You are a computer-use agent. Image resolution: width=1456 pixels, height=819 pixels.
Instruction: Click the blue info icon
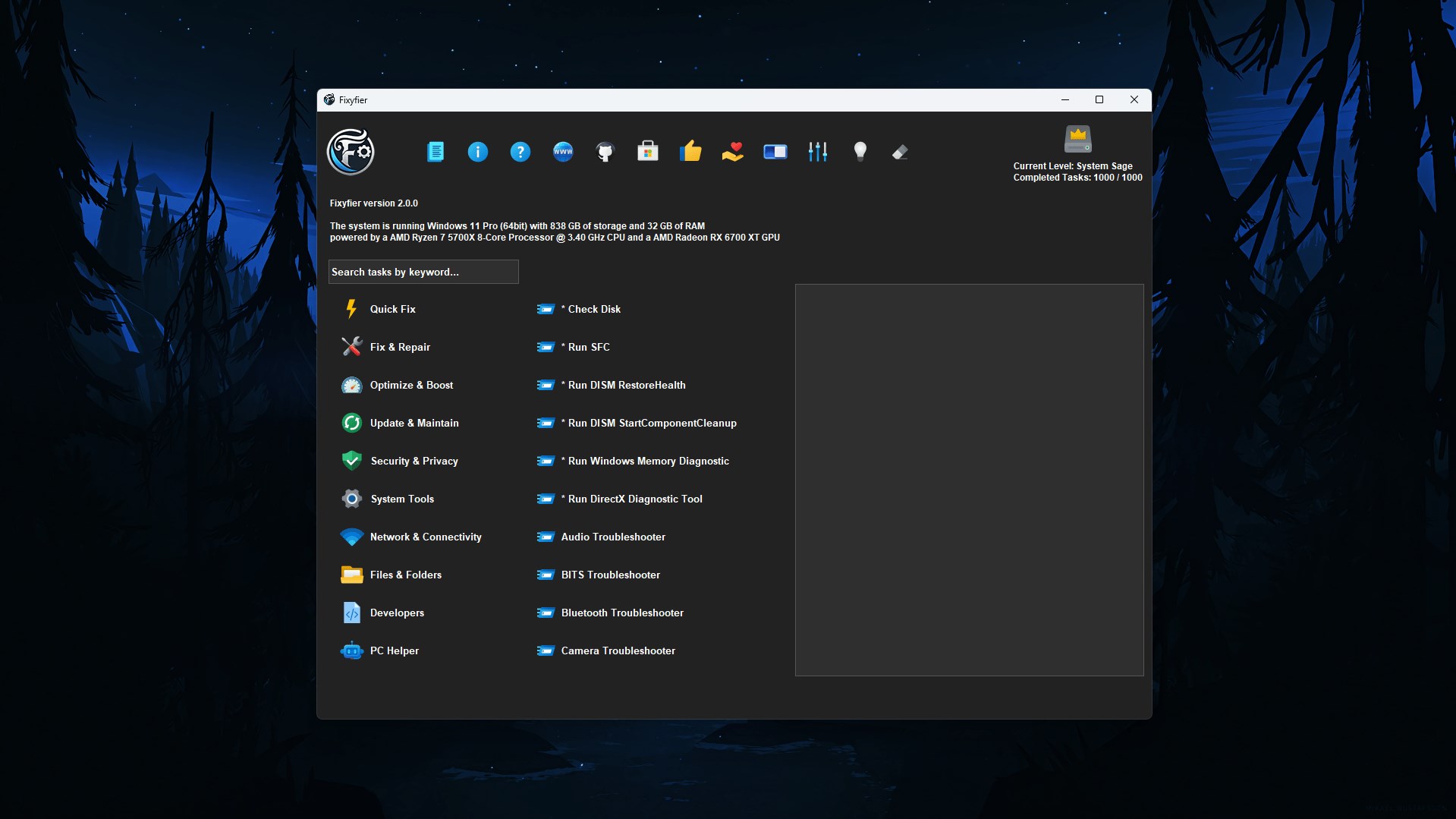coord(478,151)
